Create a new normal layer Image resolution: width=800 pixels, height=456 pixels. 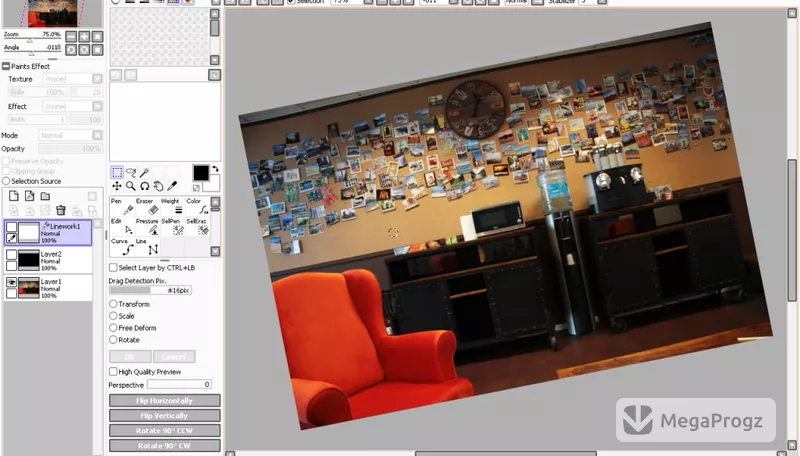coord(14,196)
